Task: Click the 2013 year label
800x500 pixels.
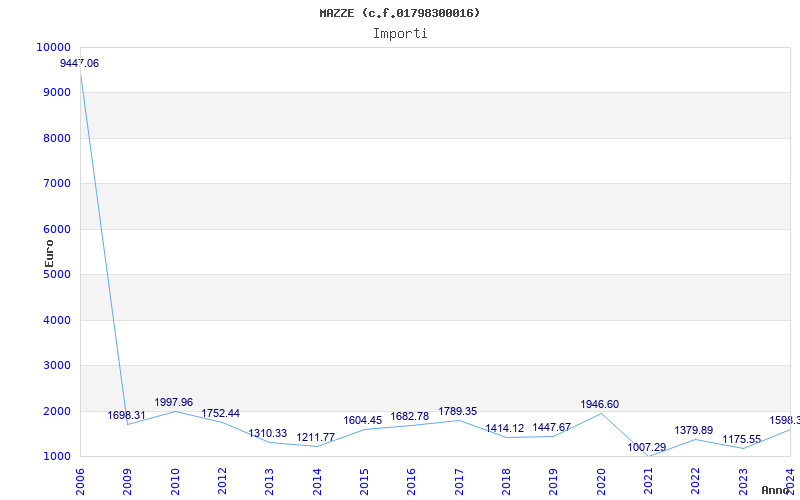Action: [269, 481]
